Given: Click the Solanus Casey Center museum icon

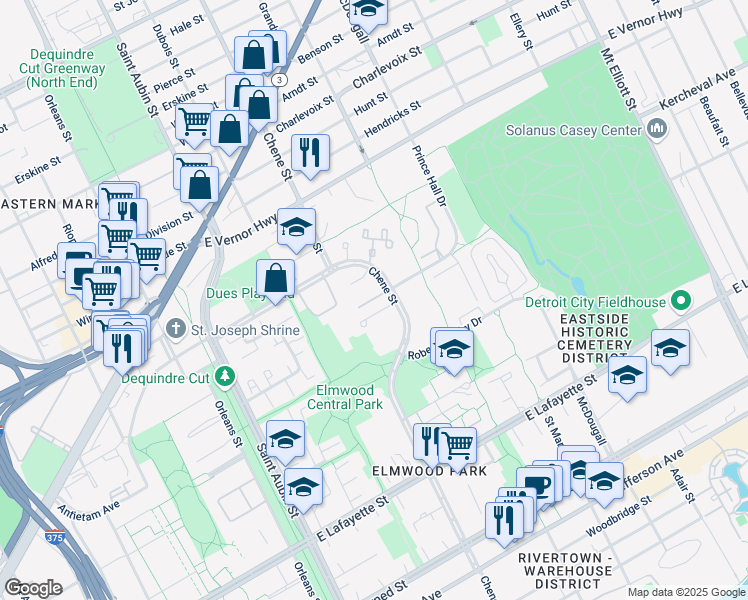Looking at the screenshot, I should pos(657,129).
